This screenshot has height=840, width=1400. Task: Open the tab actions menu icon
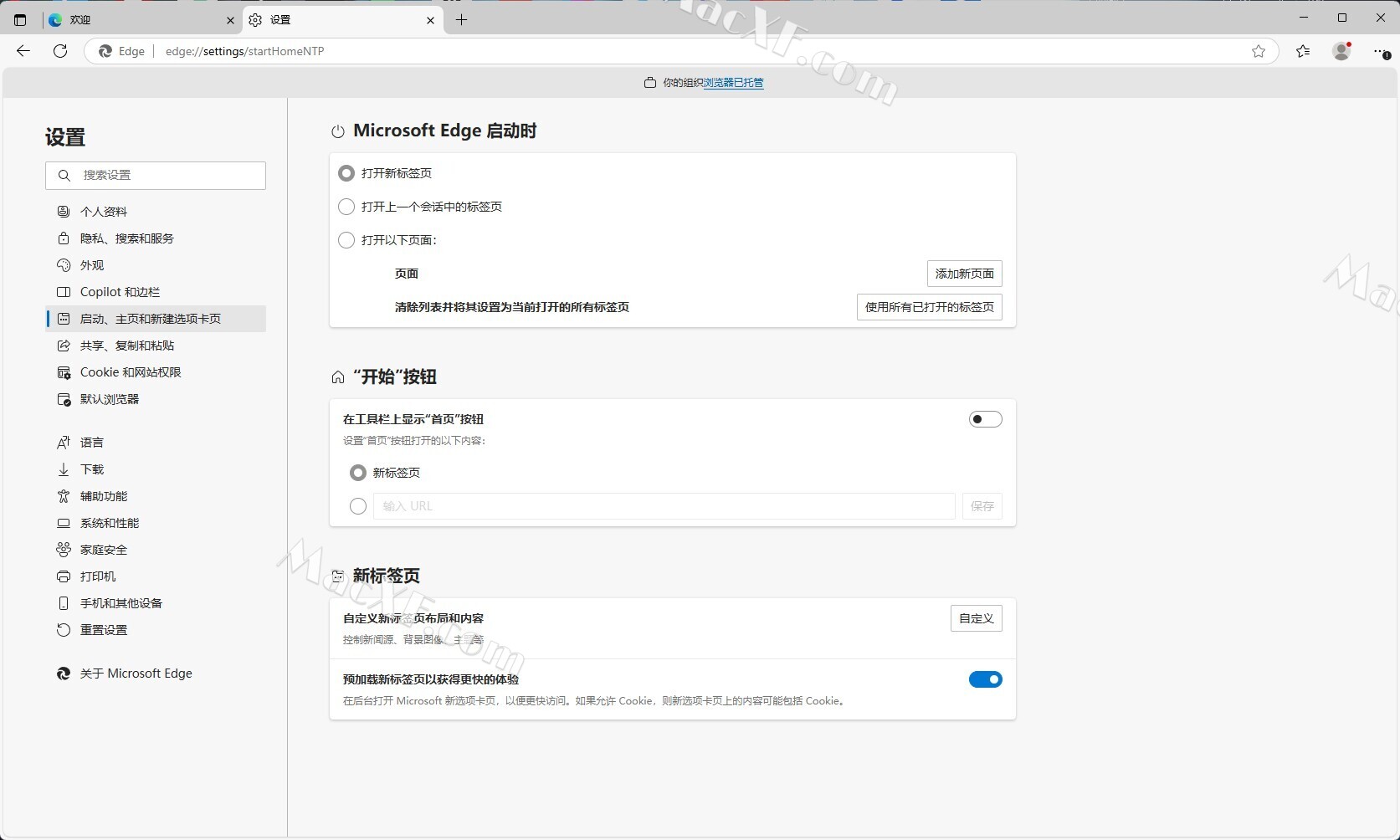[20, 20]
